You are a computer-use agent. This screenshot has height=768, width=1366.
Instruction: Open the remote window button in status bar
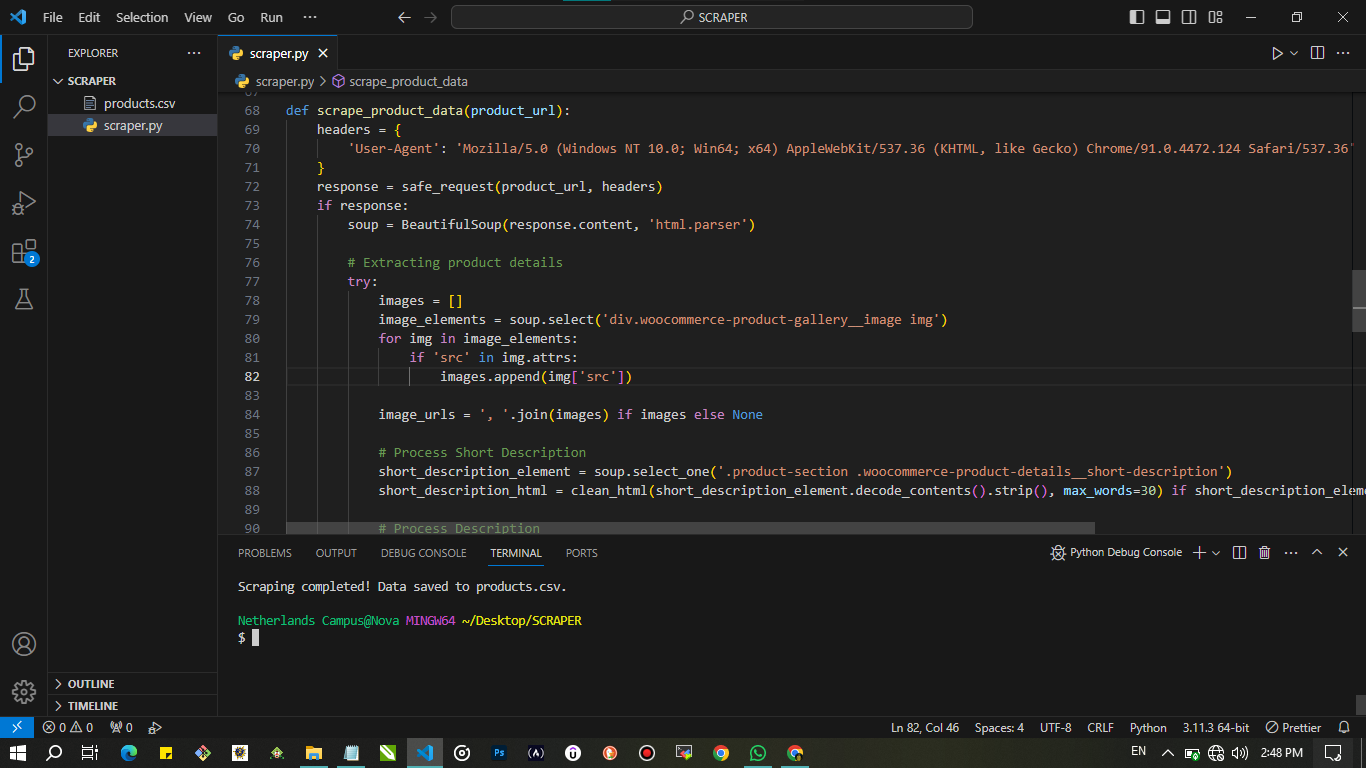pos(16,727)
